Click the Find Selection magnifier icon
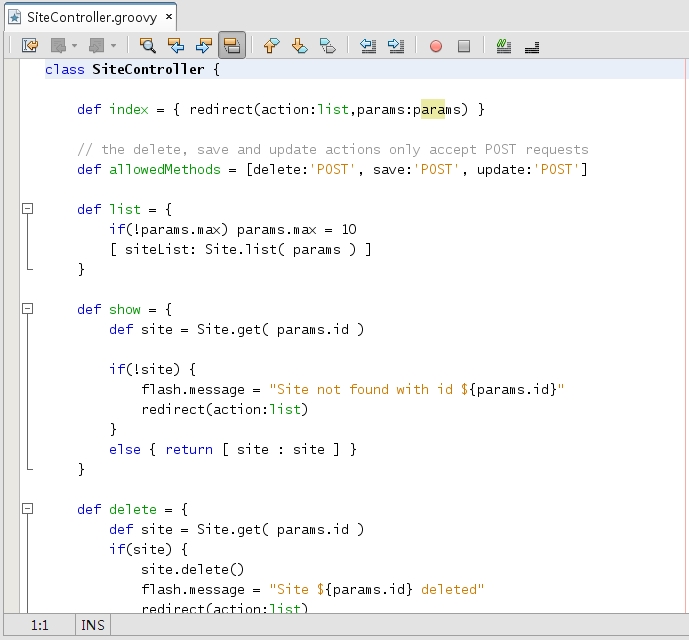Viewport: 689px width, 640px height. pyautogui.click(x=148, y=45)
